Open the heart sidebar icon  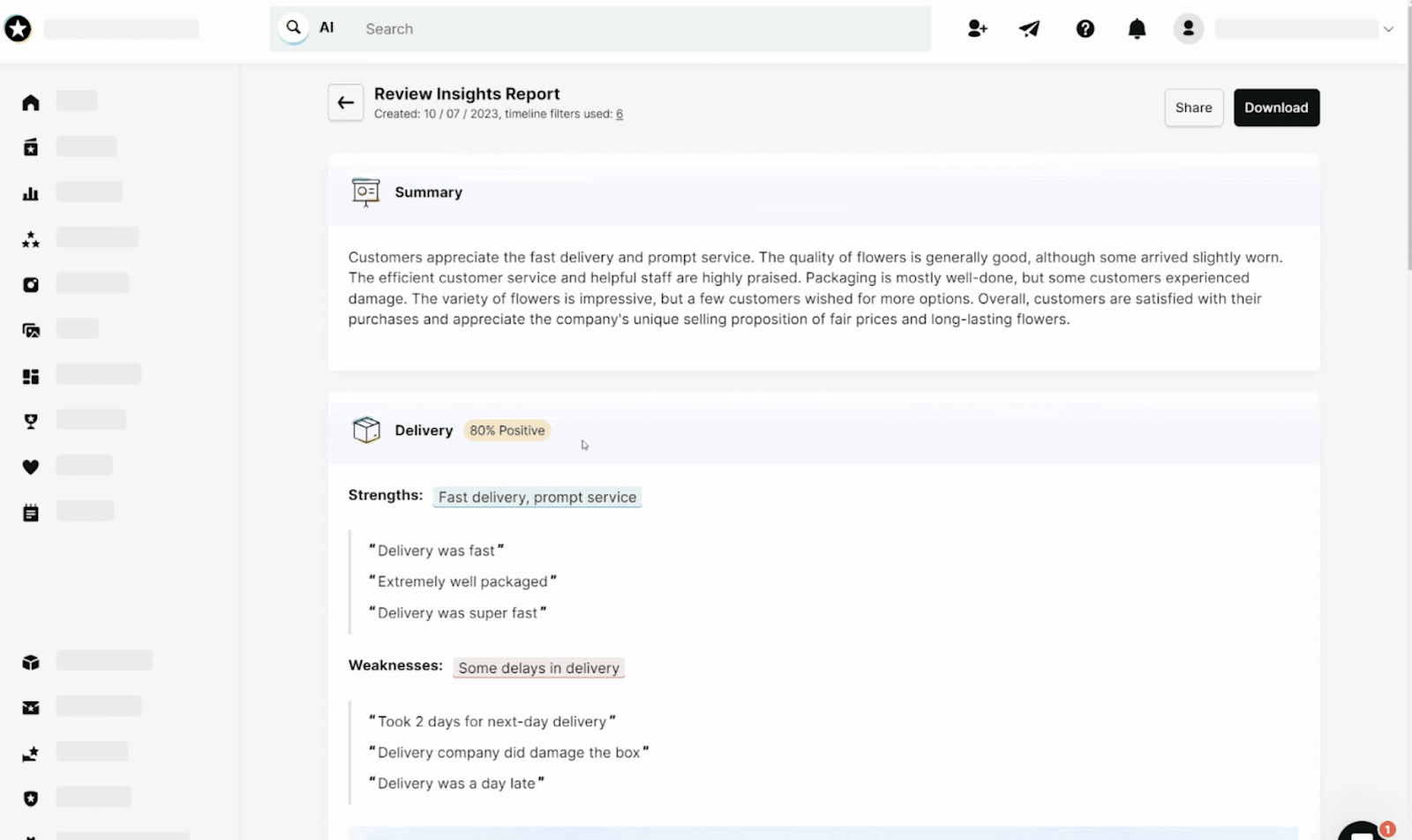point(31,467)
